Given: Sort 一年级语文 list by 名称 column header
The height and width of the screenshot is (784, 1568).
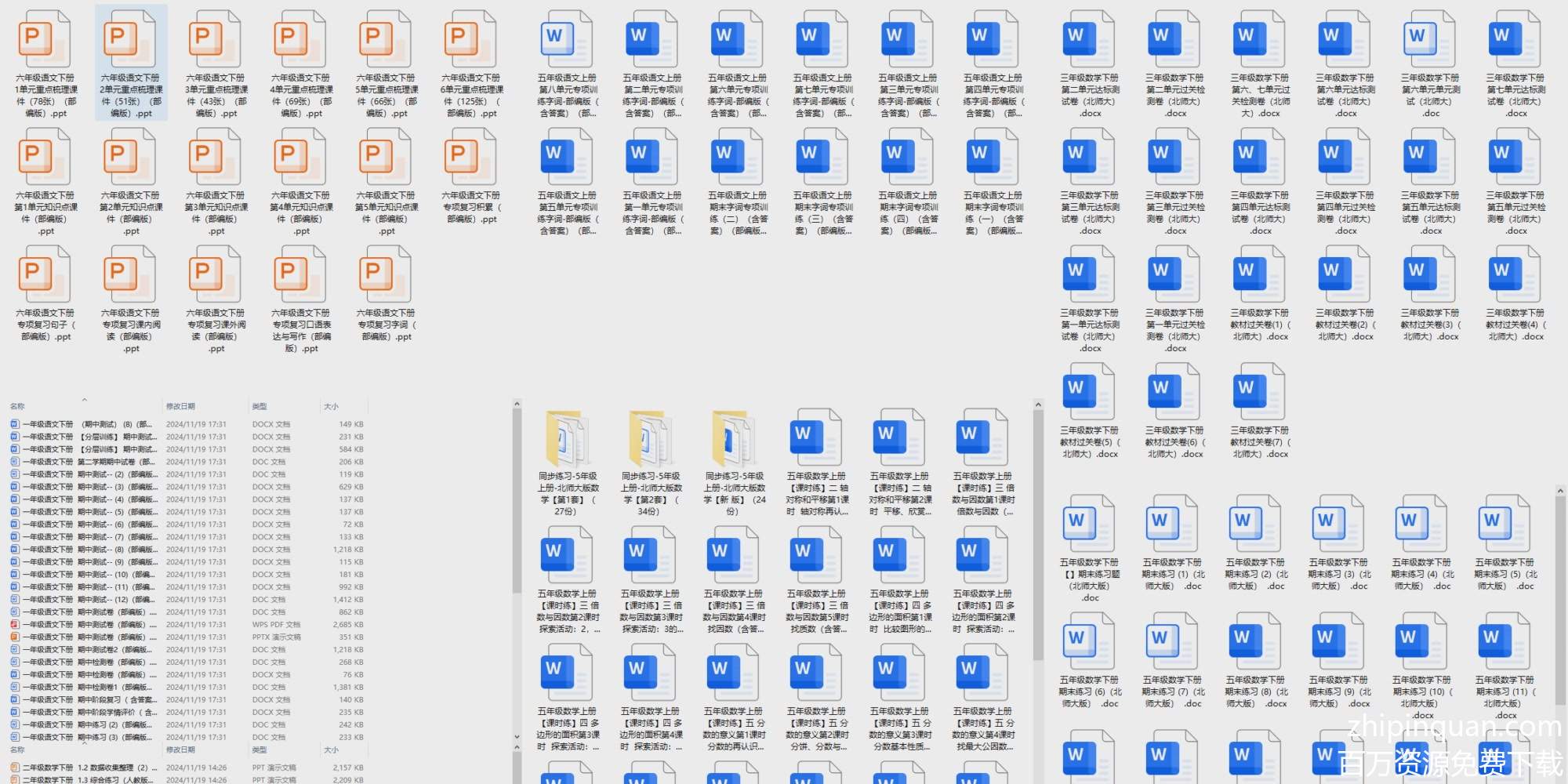Looking at the screenshot, I should click(17, 406).
